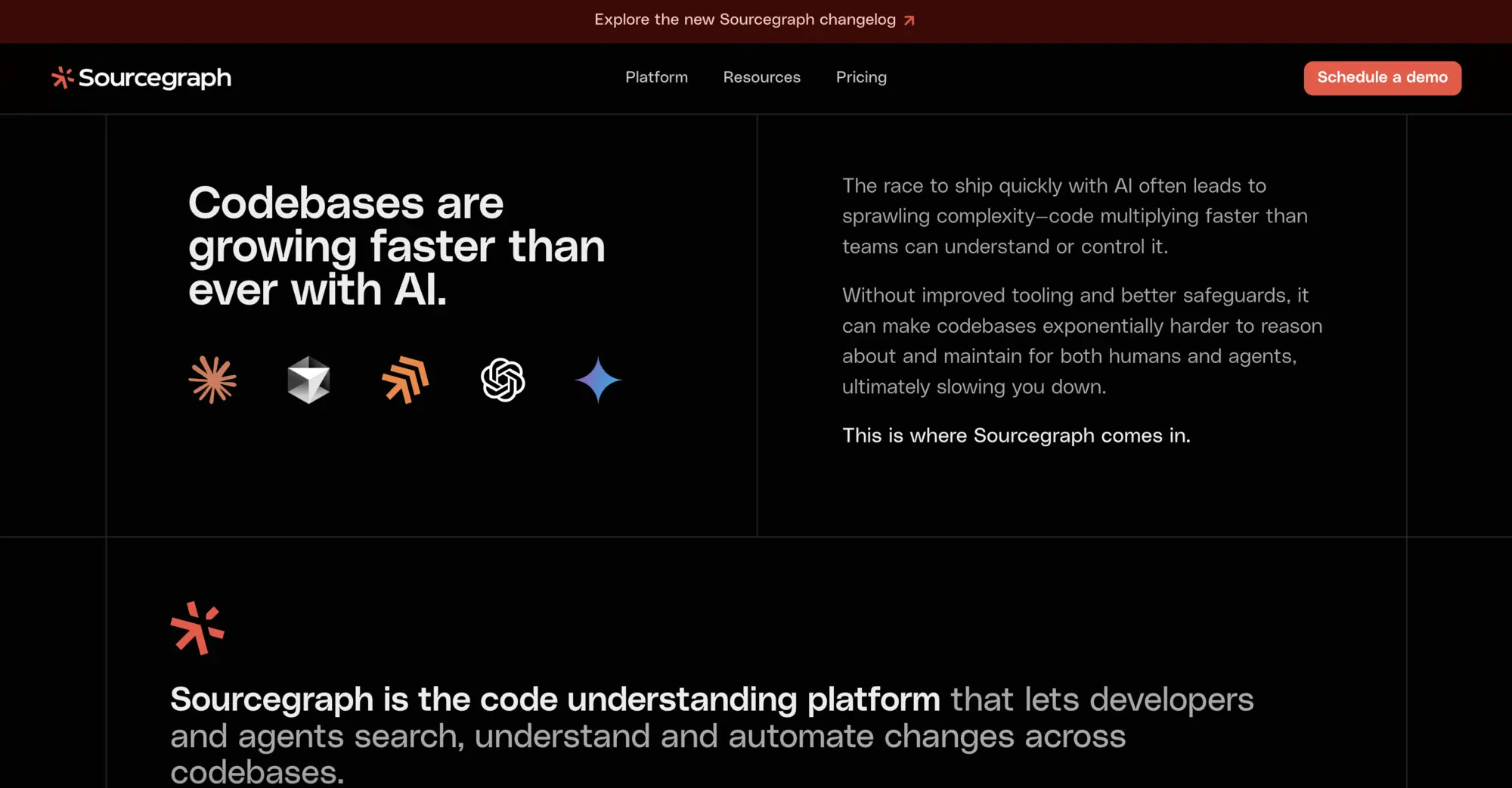Click the paragraph starting The race to ship quickly

[1075, 216]
